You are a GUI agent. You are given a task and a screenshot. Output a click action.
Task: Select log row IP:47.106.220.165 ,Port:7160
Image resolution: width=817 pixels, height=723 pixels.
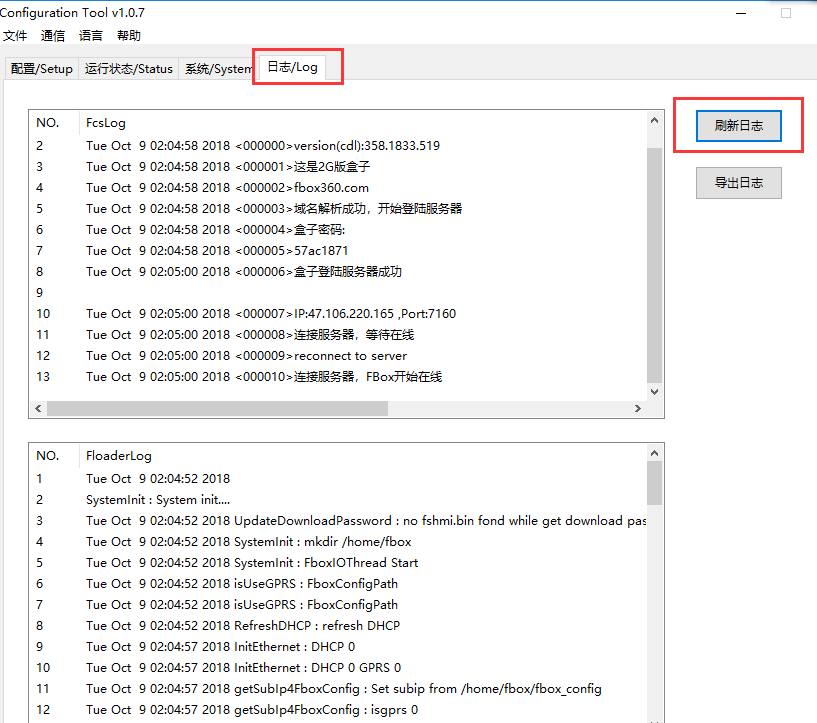(338, 314)
